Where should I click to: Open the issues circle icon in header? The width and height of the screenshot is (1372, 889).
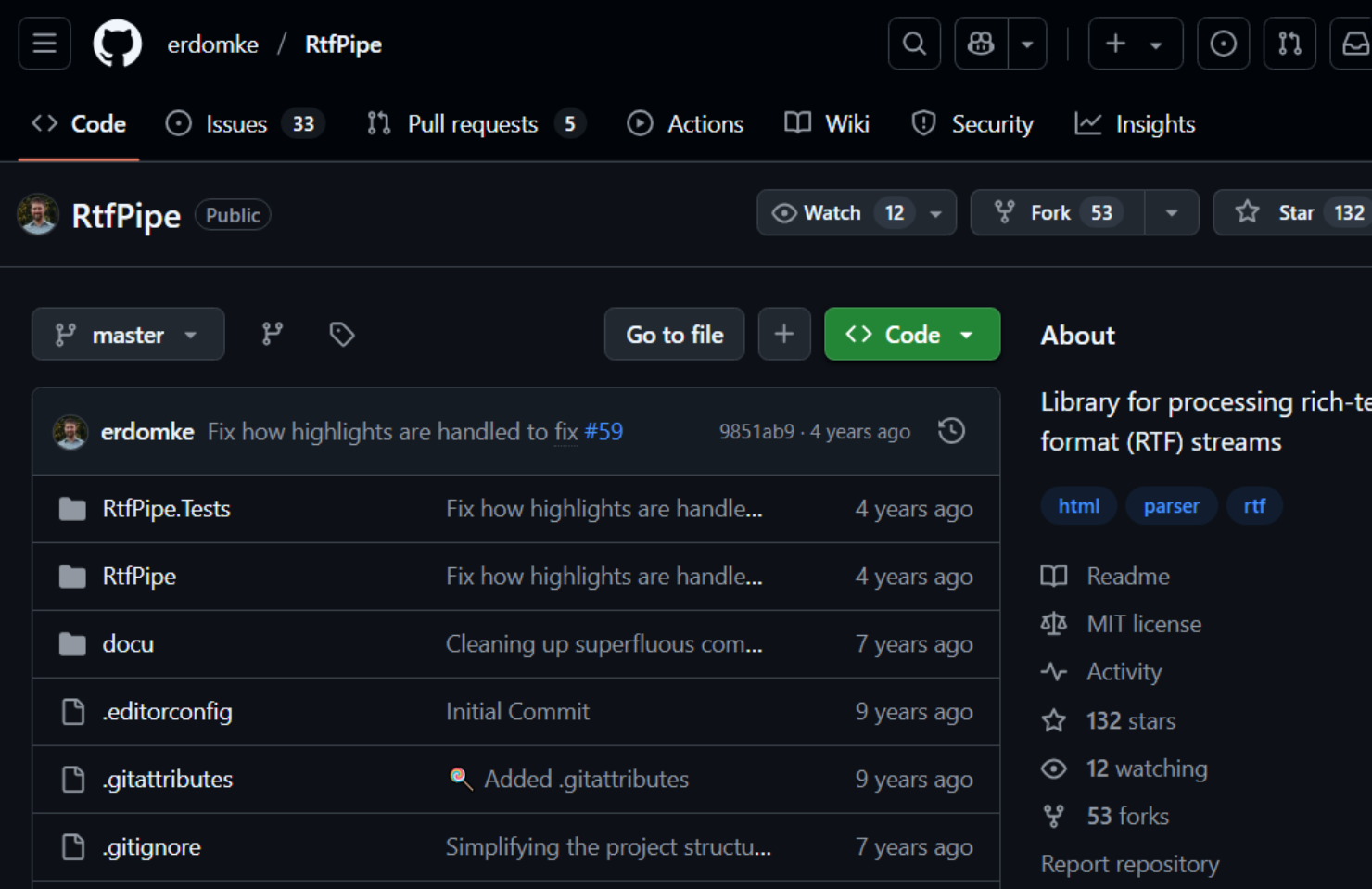coord(1223,44)
